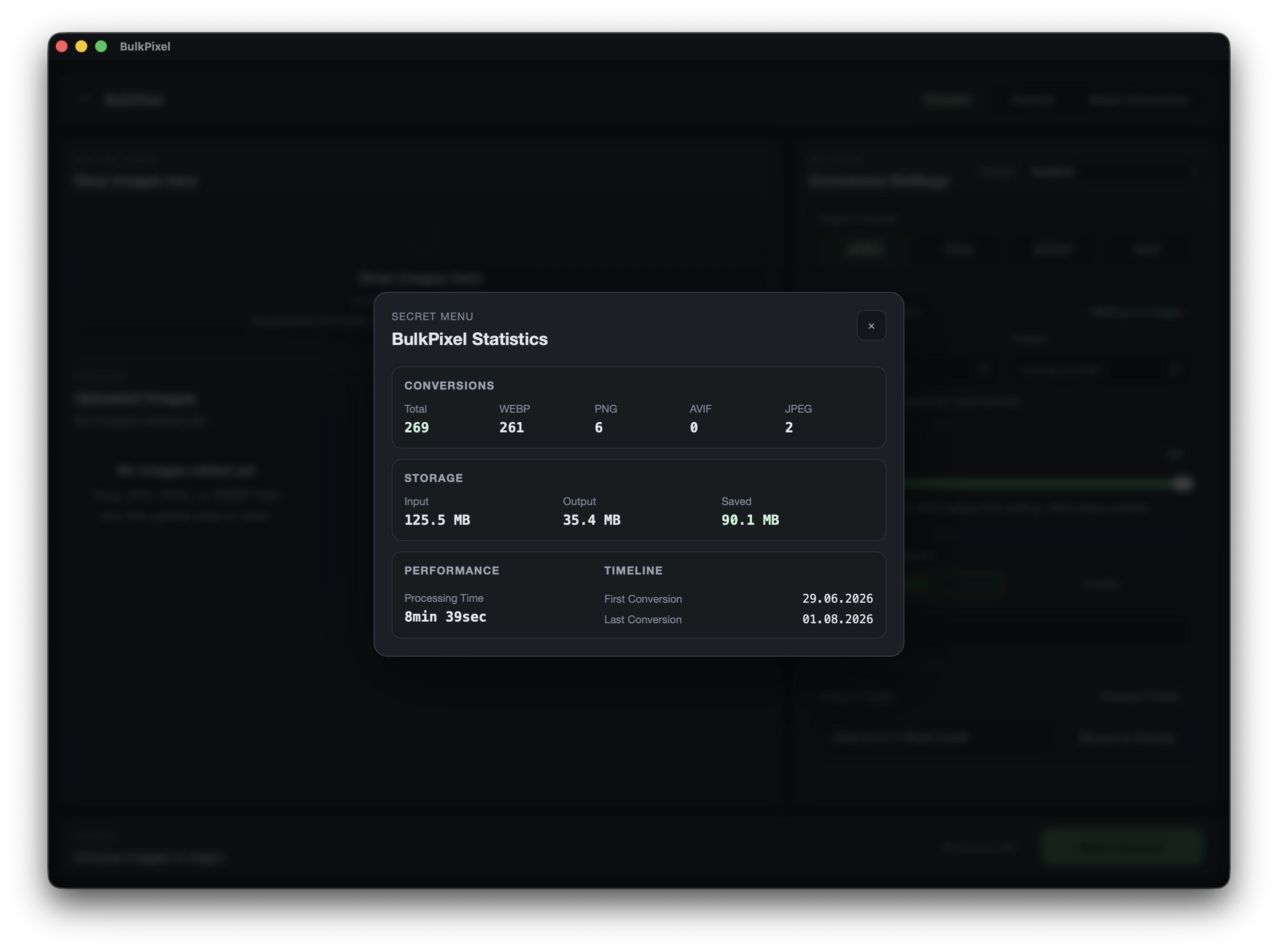This screenshot has width=1278, height=952.
Task: Click the SECRET MENU label
Action: (432, 316)
